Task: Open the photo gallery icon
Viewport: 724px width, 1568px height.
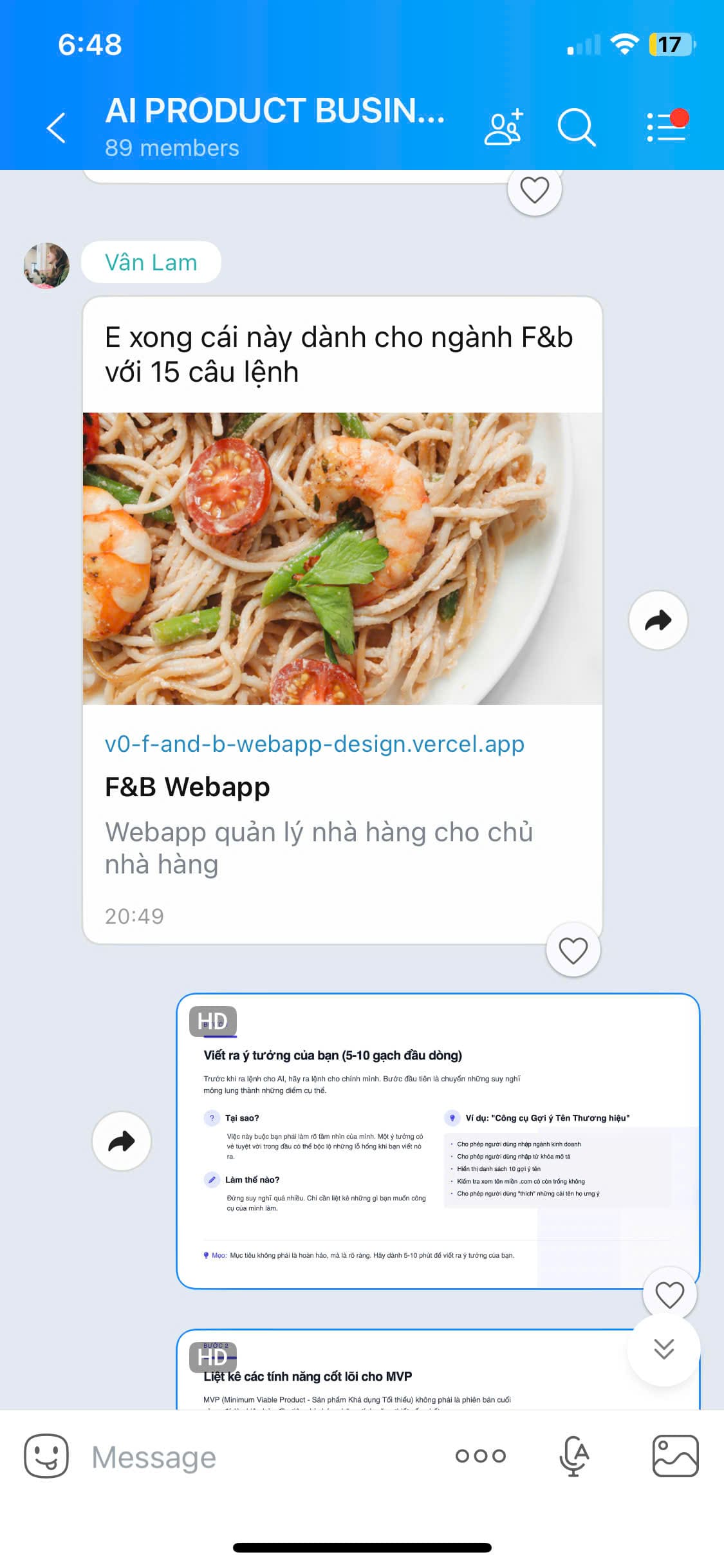Action: (x=675, y=1456)
